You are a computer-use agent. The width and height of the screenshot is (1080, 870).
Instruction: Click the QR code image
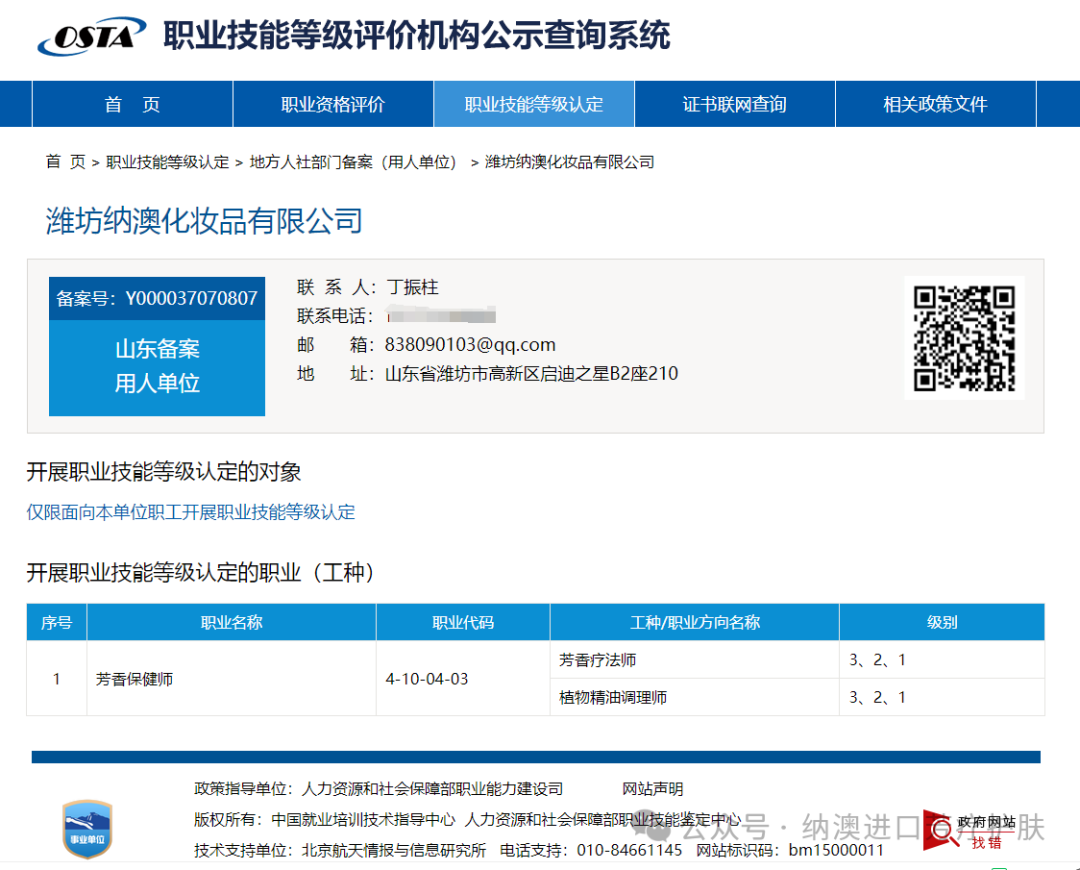click(964, 337)
